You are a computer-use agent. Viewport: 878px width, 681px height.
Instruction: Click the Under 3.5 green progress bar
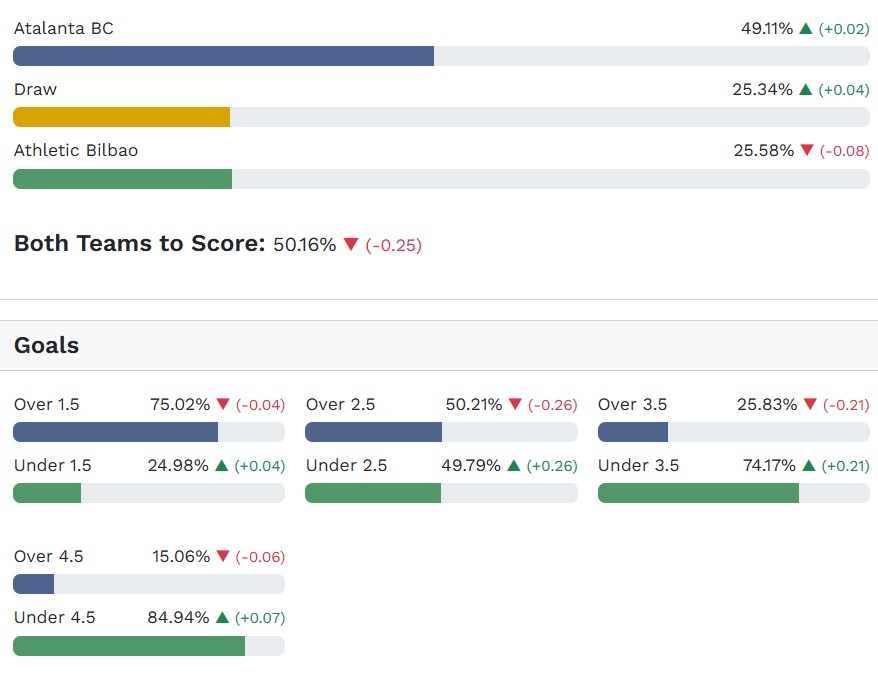[698, 493]
